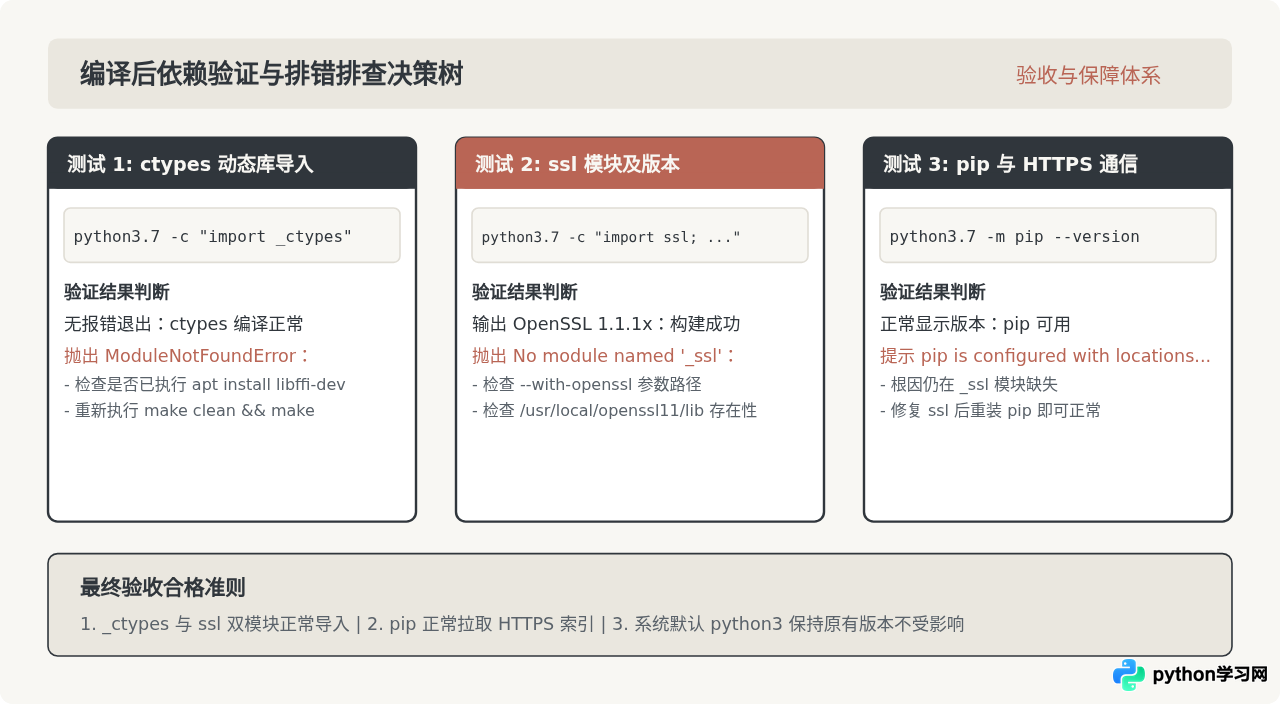
Task: Click '正常显示版本：pip 可用'
Action: tap(975, 324)
